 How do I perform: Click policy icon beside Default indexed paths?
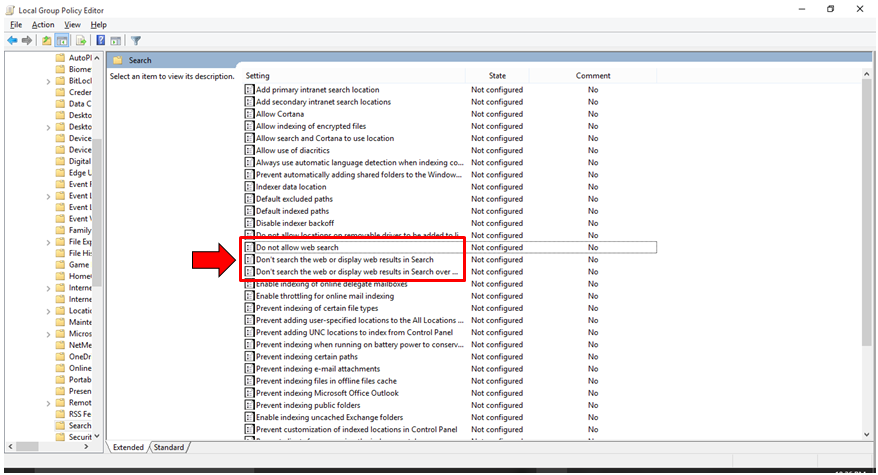pyautogui.click(x=250, y=211)
